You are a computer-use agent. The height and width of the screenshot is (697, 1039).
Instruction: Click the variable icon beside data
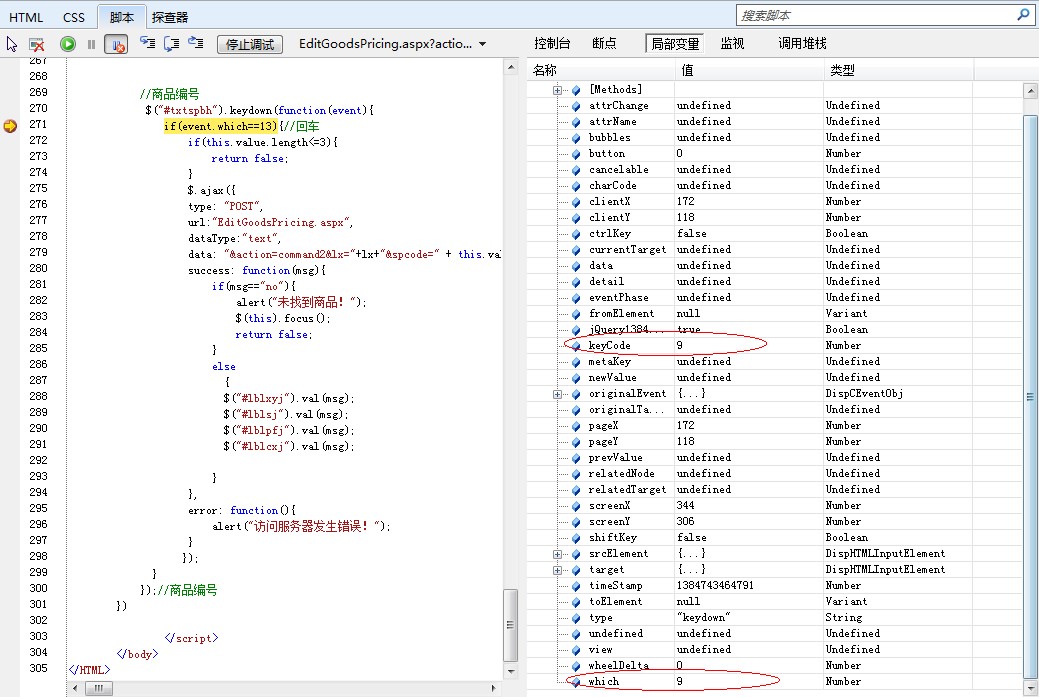pos(576,266)
